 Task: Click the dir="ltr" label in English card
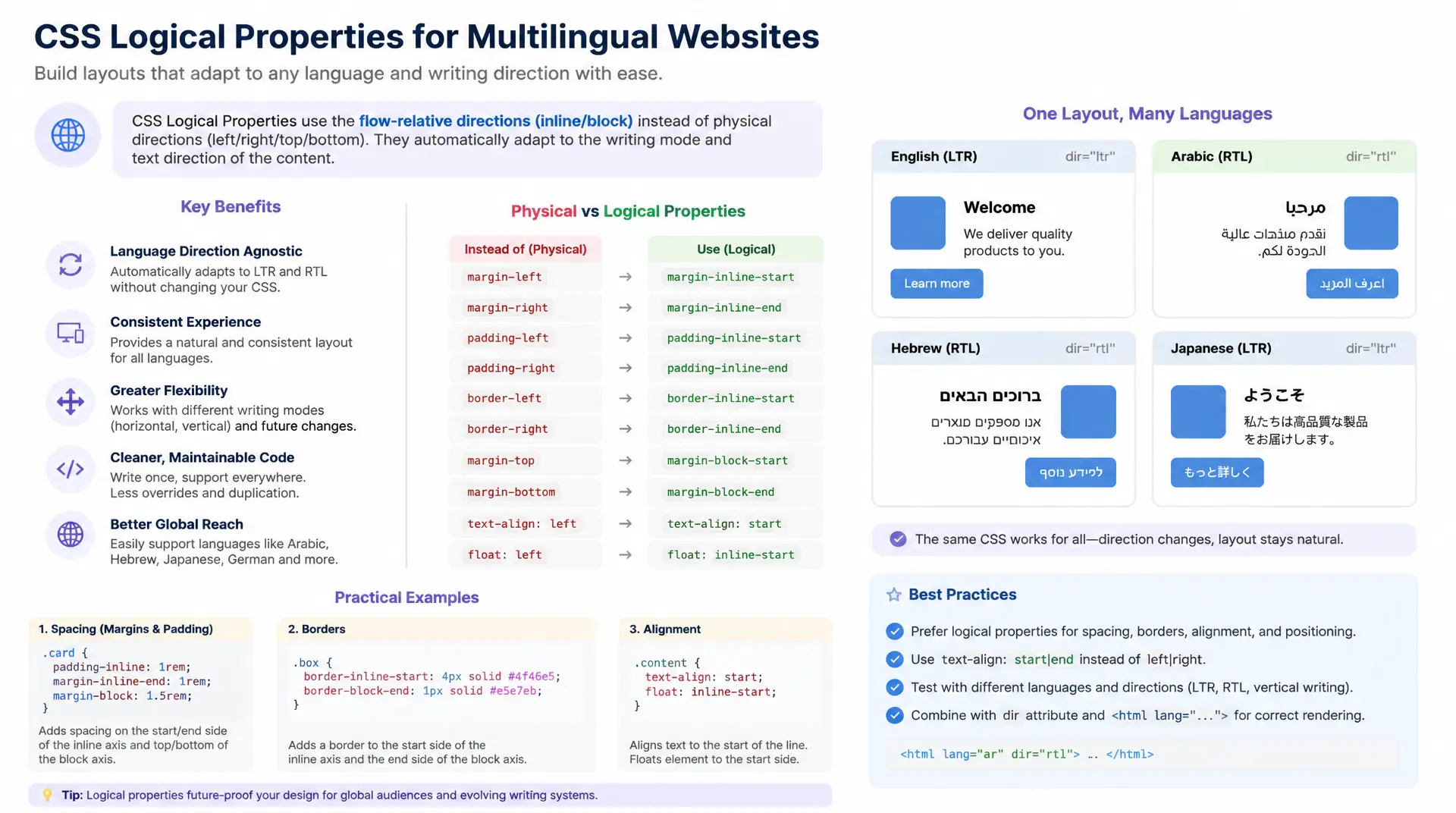click(1090, 157)
